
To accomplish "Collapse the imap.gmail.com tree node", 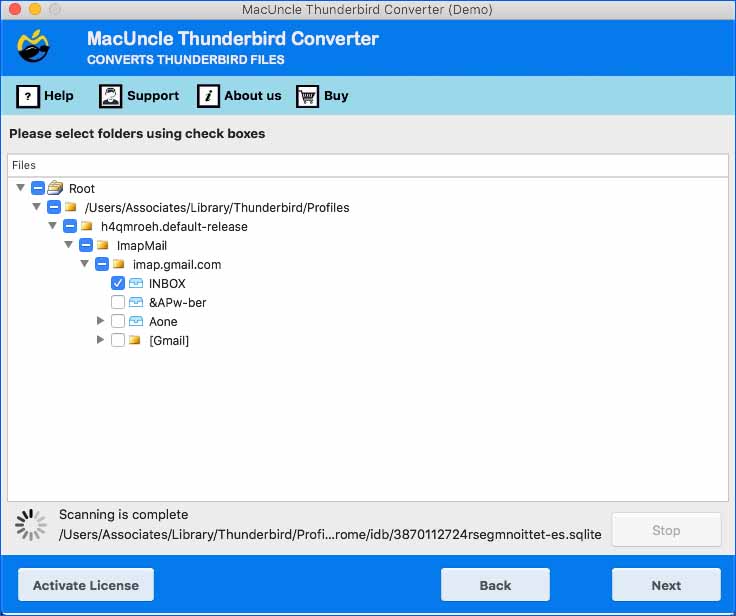I will click(x=85, y=265).
